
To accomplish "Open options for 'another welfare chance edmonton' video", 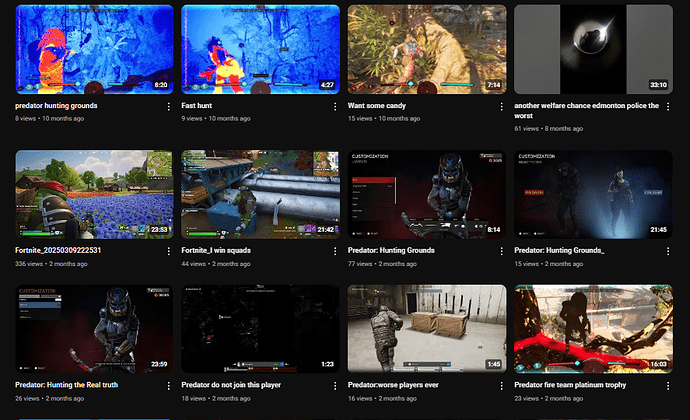I will (x=668, y=107).
